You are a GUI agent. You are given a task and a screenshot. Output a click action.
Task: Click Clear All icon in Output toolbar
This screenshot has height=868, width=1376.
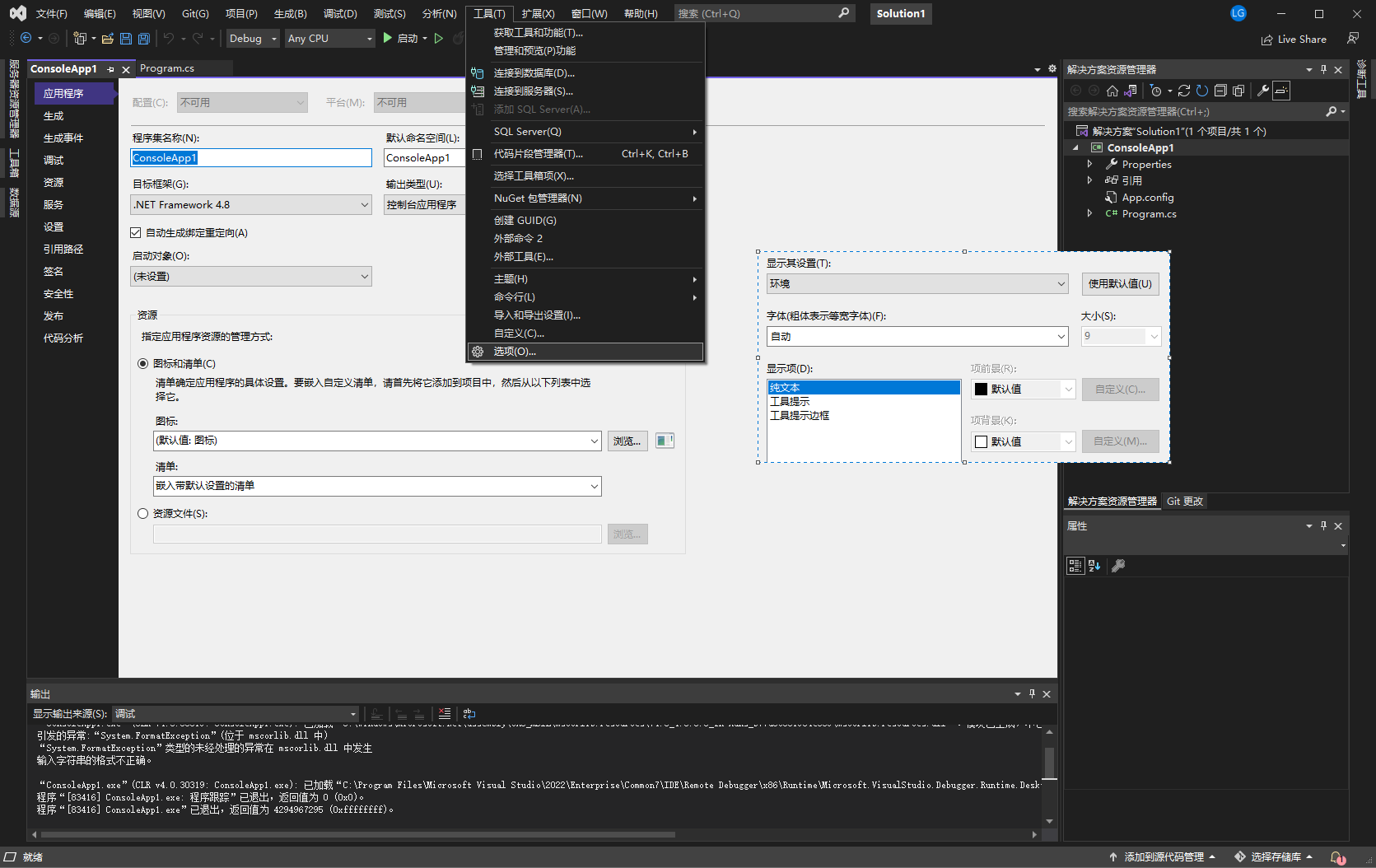tap(445, 714)
